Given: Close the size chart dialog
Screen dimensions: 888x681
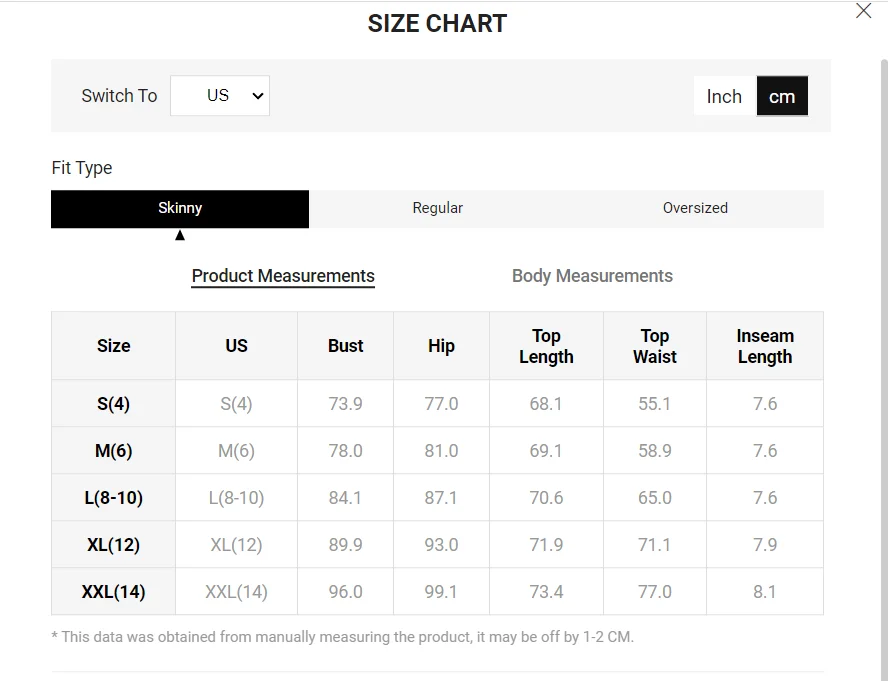Looking at the screenshot, I should [863, 11].
